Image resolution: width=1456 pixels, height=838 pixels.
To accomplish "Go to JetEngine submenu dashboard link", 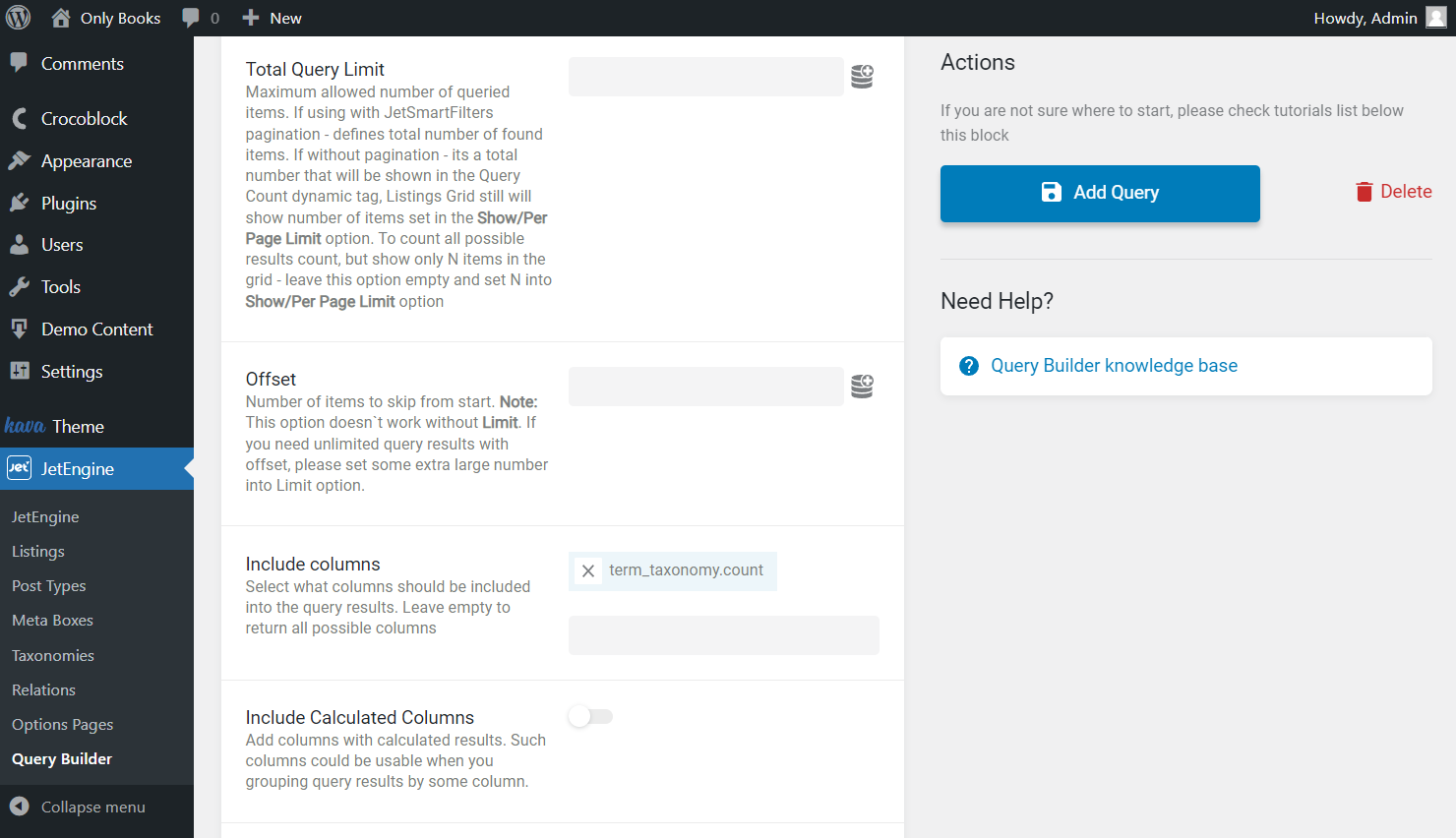I will point(45,516).
